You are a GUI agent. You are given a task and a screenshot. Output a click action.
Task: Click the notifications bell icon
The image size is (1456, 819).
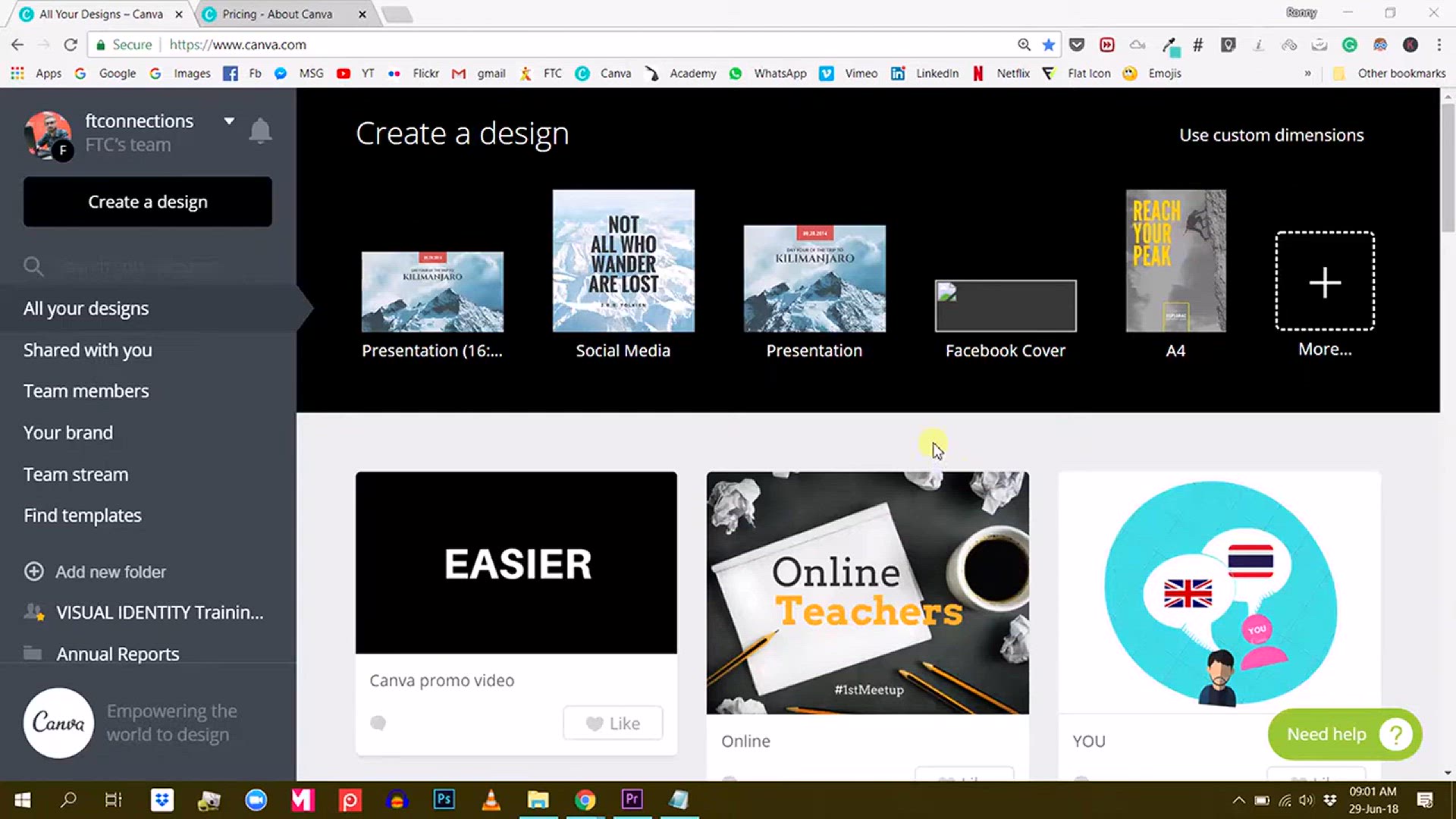tap(260, 131)
